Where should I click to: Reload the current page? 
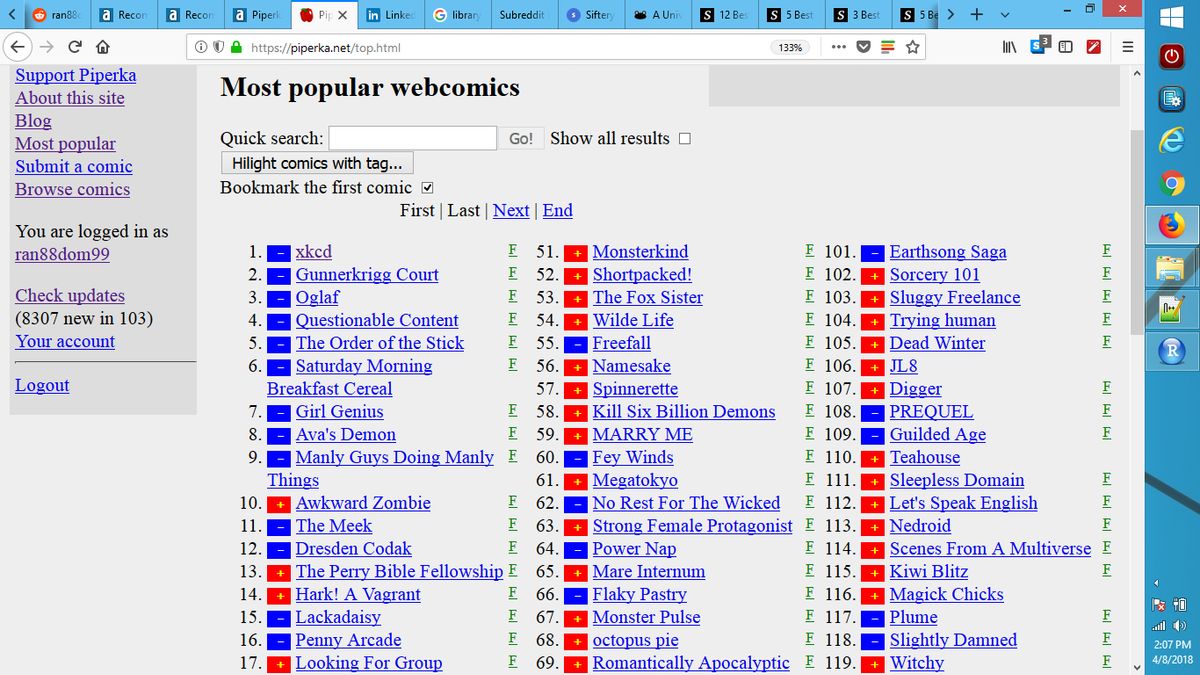[x=74, y=47]
